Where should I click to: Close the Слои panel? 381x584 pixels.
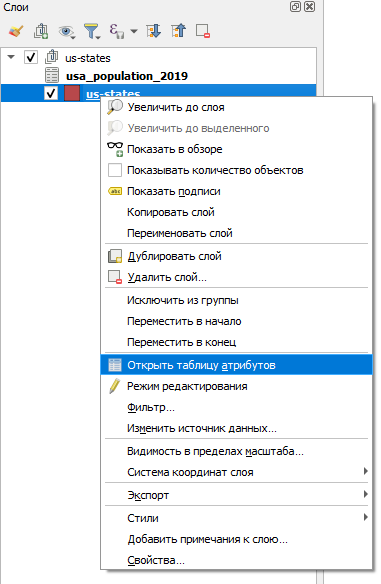(x=309, y=7)
